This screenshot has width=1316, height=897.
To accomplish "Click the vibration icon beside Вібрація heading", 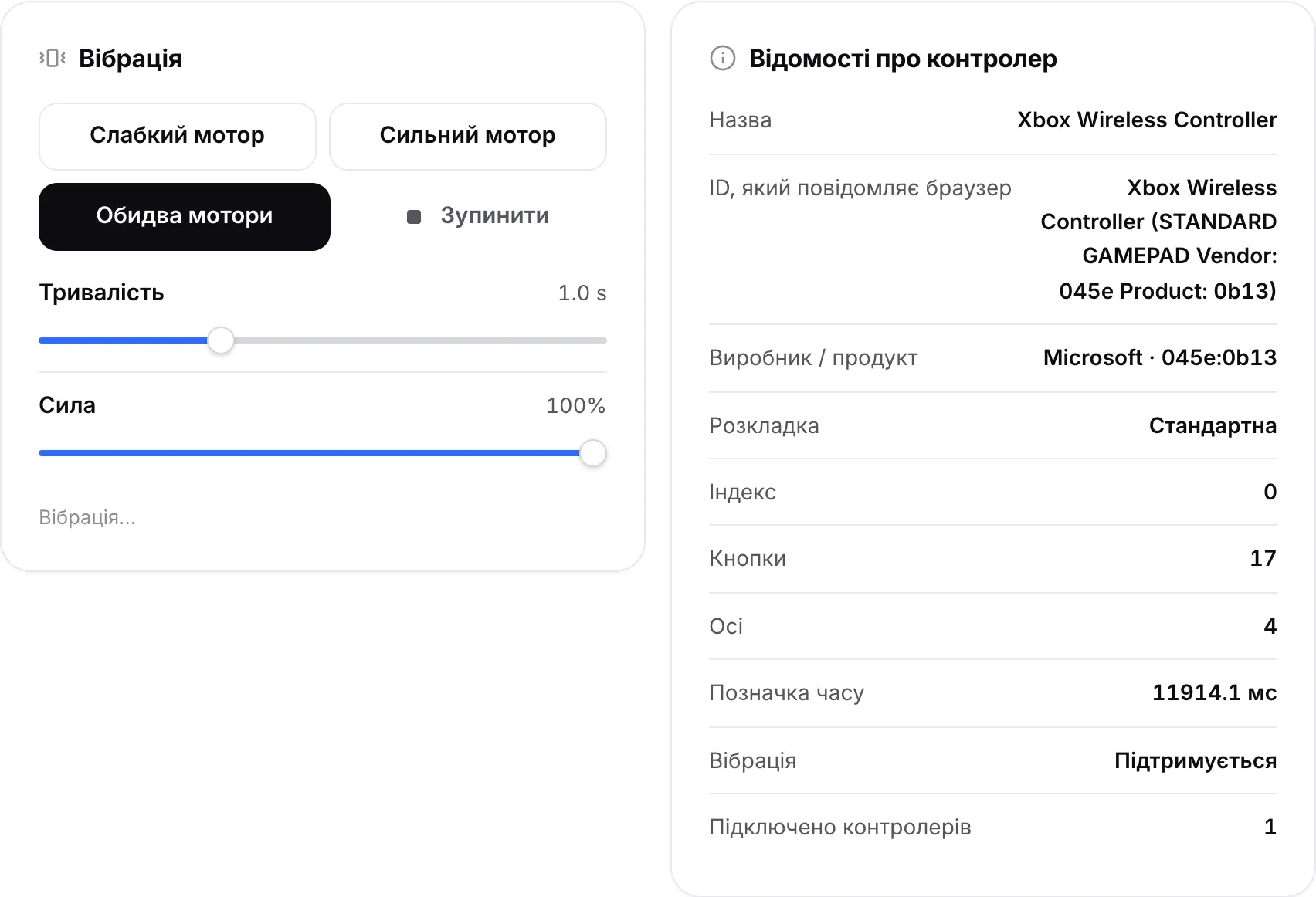I will point(53,58).
